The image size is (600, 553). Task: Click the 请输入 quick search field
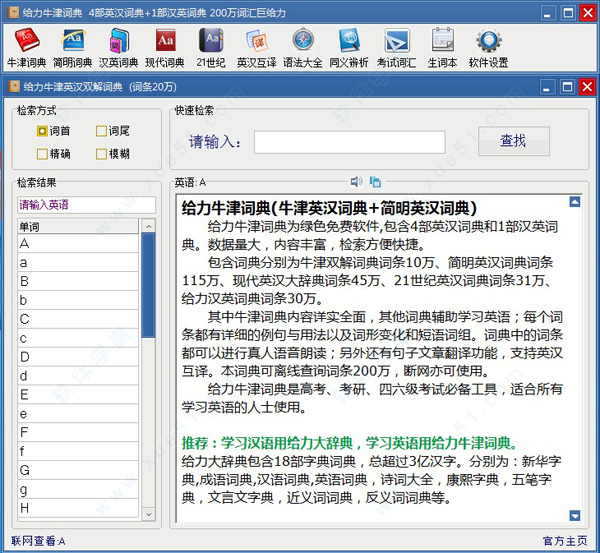349,142
